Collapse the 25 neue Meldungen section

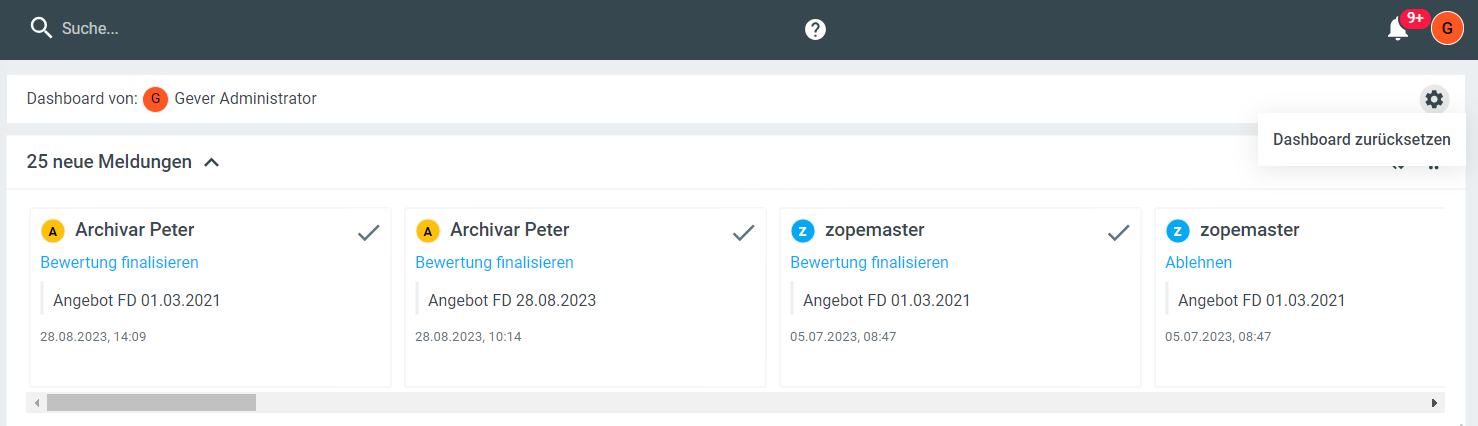click(x=211, y=162)
